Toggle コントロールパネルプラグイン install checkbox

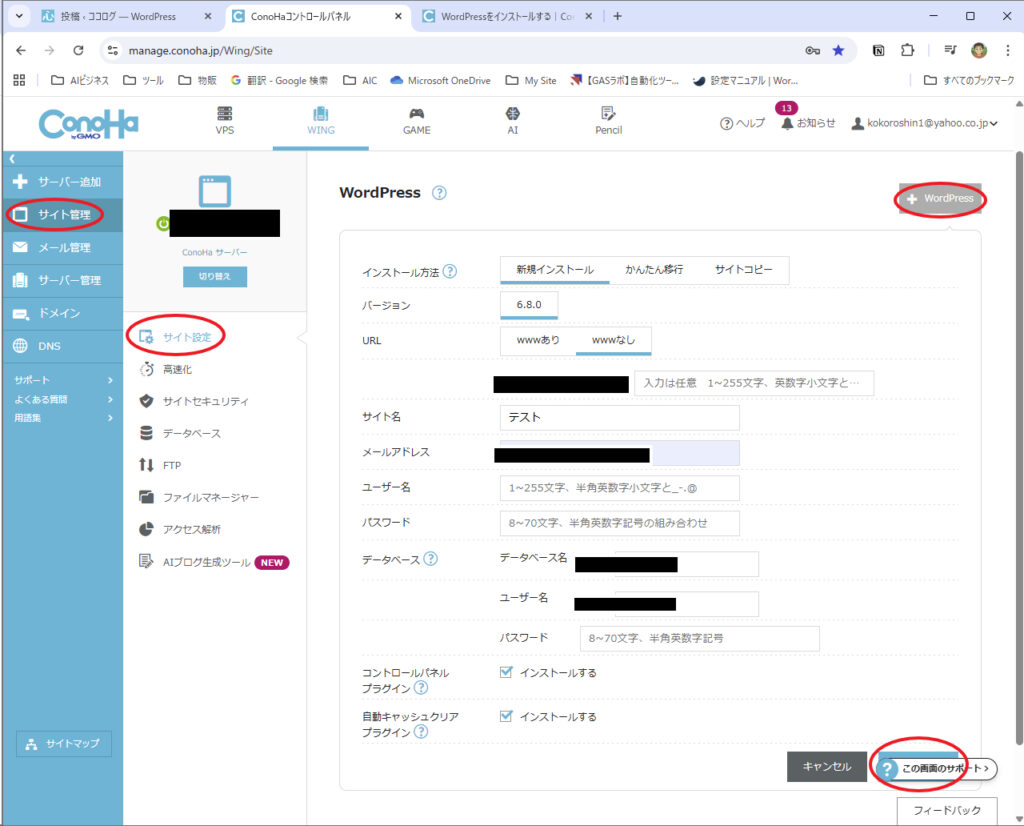tap(506, 673)
